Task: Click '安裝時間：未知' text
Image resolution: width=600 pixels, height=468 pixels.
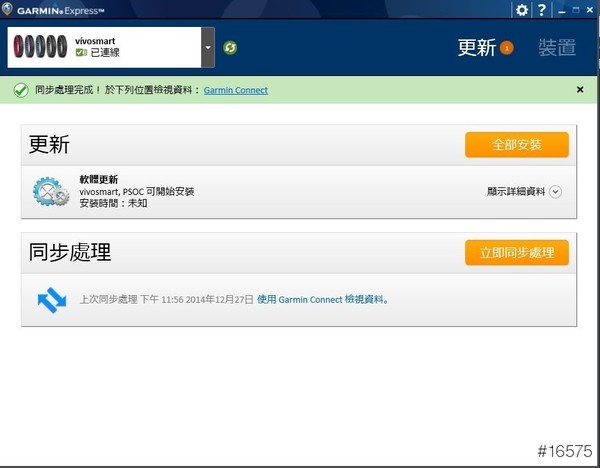Action: click(x=113, y=203)
